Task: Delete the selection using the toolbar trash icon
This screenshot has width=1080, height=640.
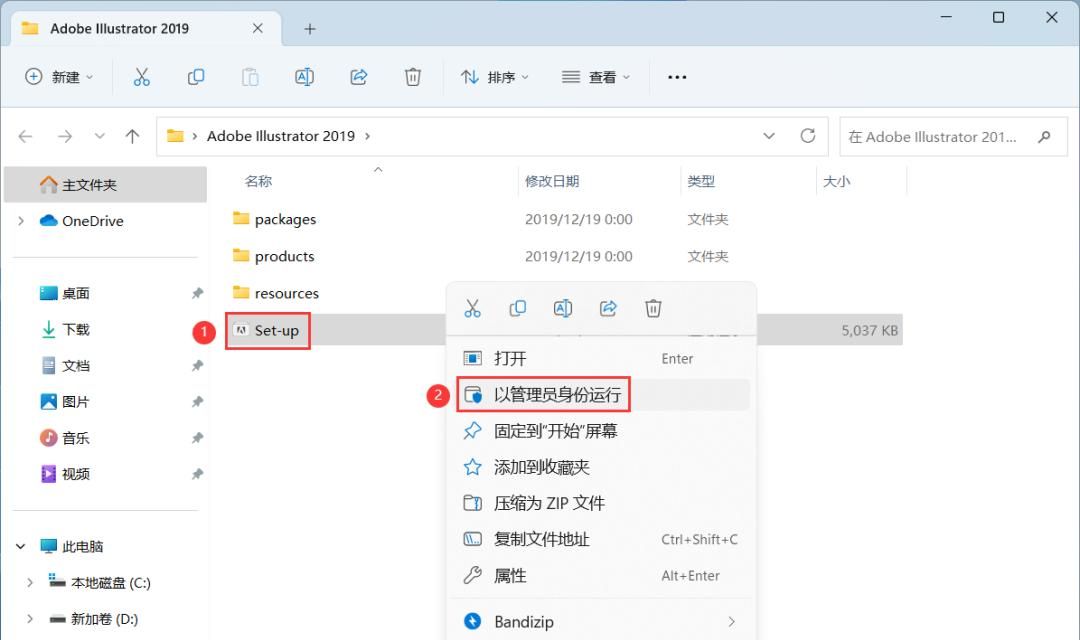Action: coord(412,77)
